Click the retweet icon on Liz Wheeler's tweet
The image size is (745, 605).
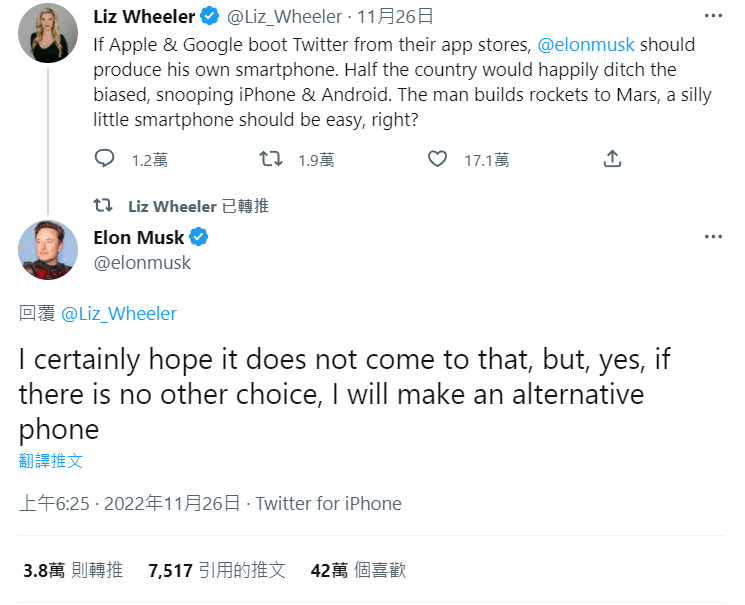(271, 159)
